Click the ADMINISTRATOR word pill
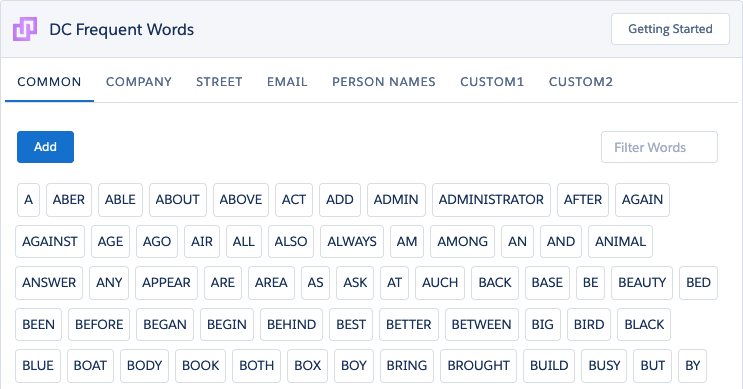The width and height of the screenshot is (743, 389). (491, 200)
